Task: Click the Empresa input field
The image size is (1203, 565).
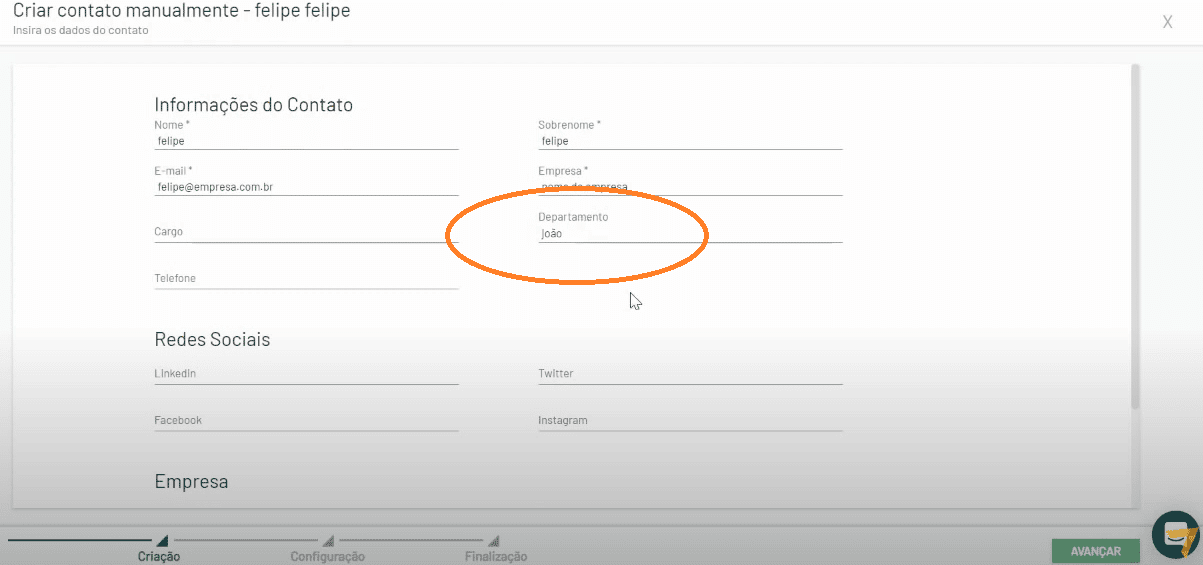Action: 690,187
